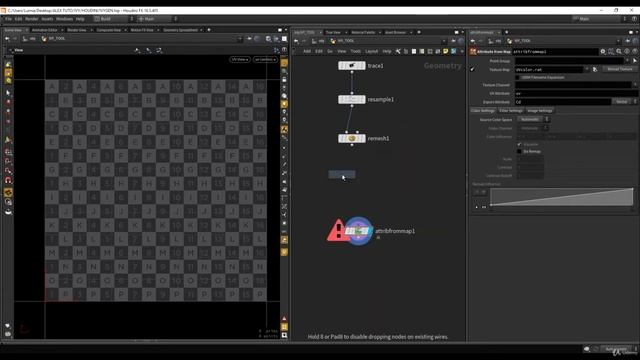The width and height of the screenshot is (640, 360).
Task: Click the parameter help icon
Action: coord(635,51)
